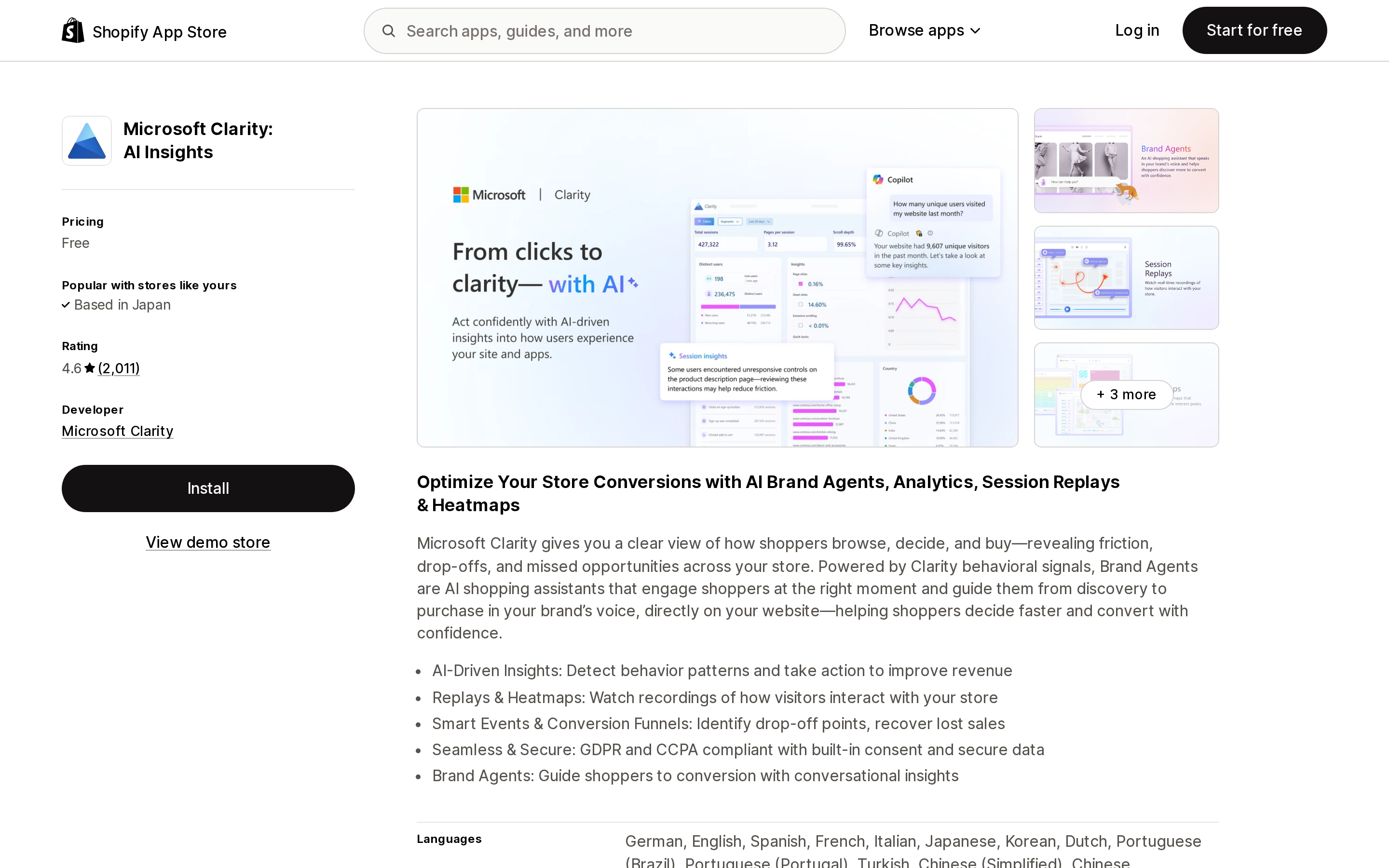This screenshot has height=868, width=1389.
Task: Click the Shopify bag logo icon
Action: click(x=73, y=30)
